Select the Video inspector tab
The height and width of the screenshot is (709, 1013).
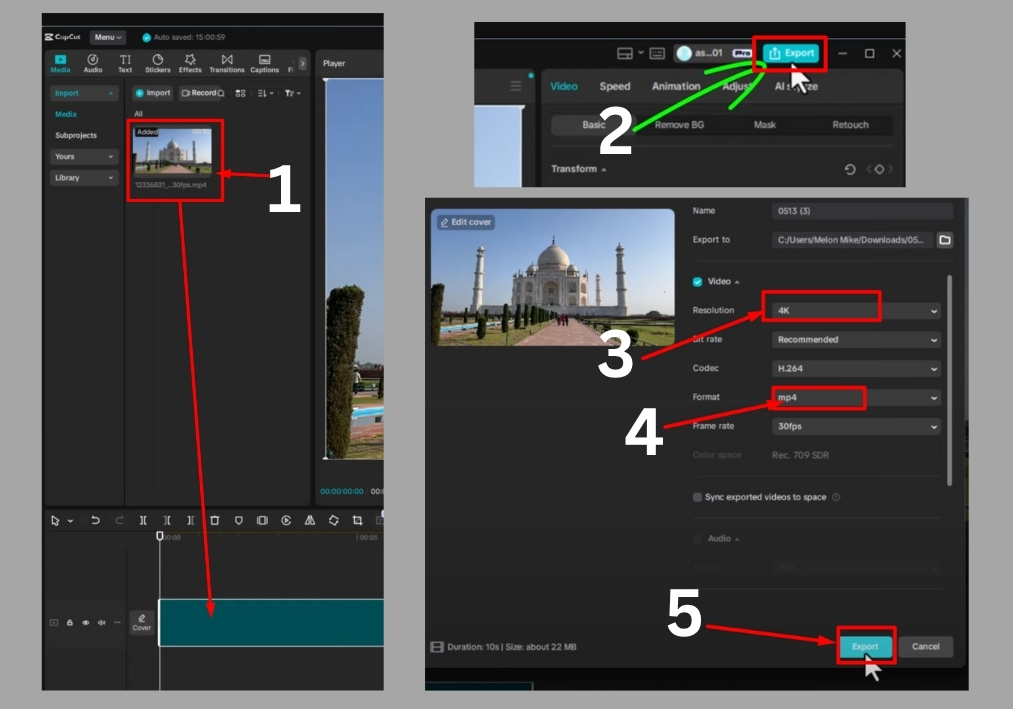click(564, 86)
